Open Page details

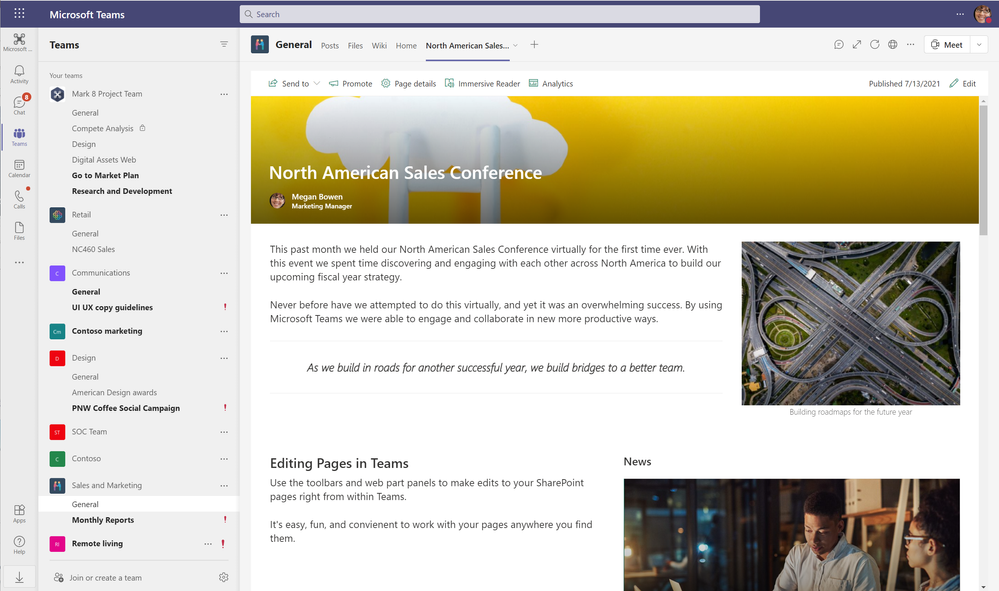coord(408,83)
